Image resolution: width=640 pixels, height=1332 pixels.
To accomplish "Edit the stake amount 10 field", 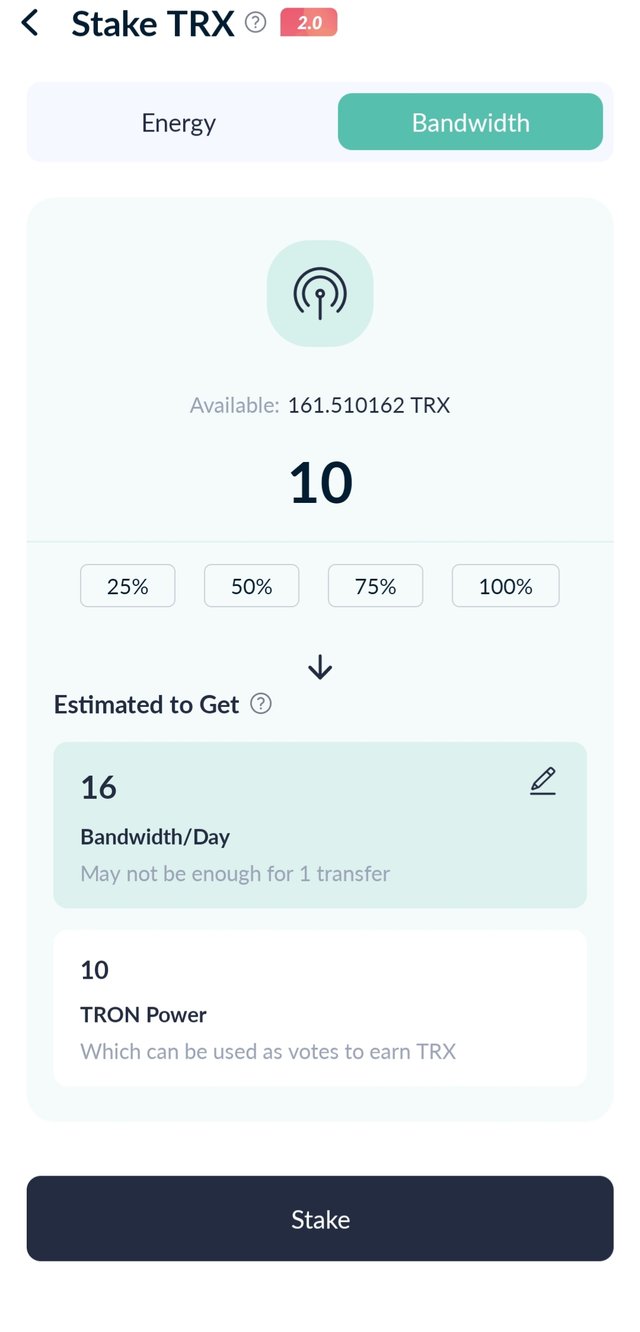I will pos(320,482).
